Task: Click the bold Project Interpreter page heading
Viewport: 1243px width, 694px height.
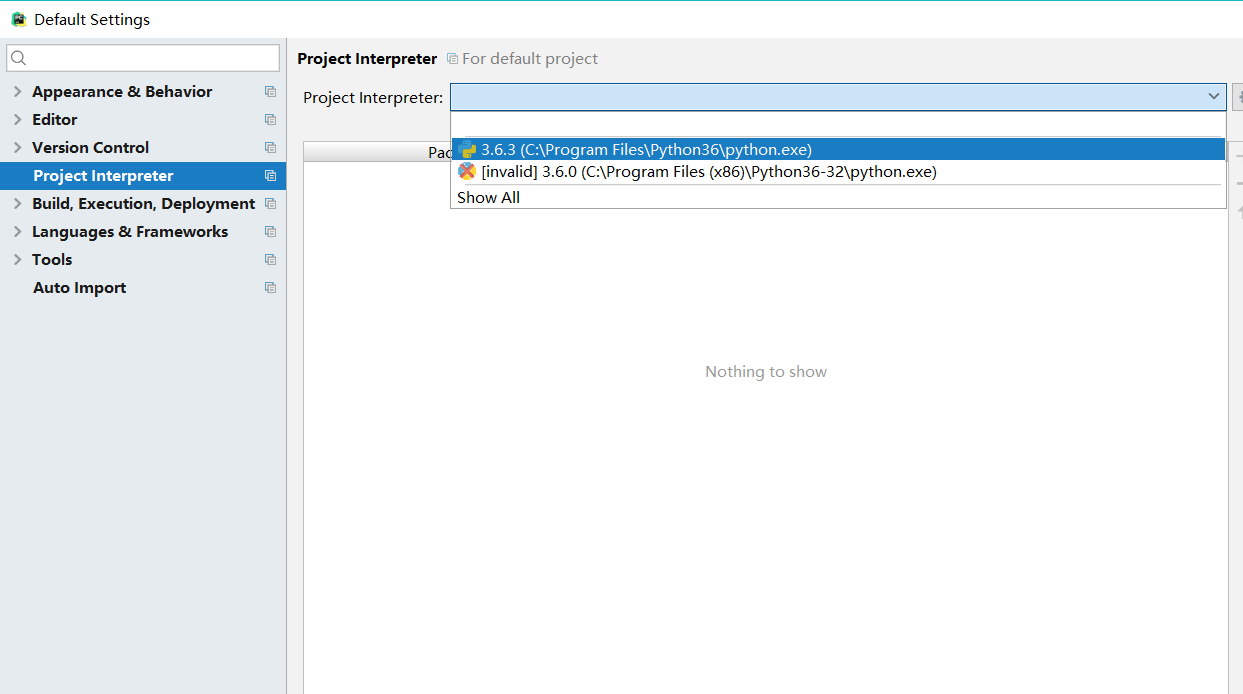Action: (367, 59)
